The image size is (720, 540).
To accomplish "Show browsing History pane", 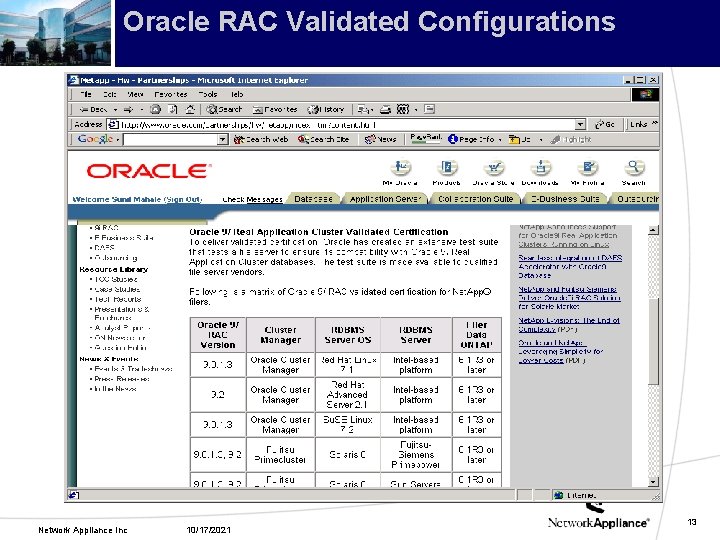I will click(326, 109).
